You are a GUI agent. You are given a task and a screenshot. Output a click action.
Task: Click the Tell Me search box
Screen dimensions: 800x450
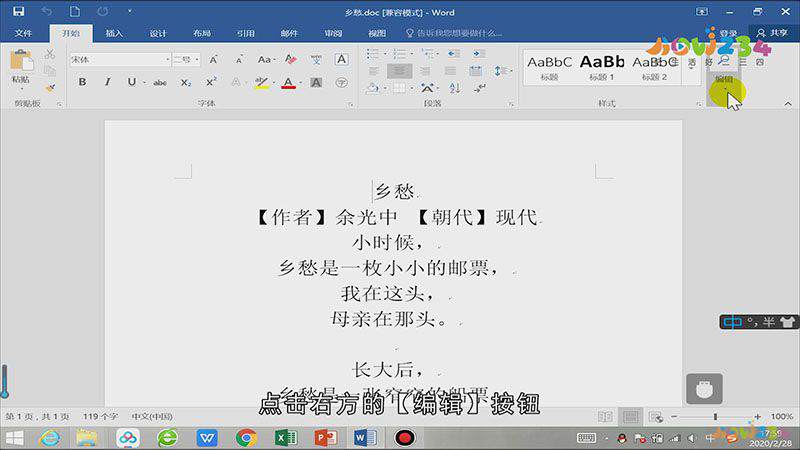pyautogui.click(x=454, y=33)
